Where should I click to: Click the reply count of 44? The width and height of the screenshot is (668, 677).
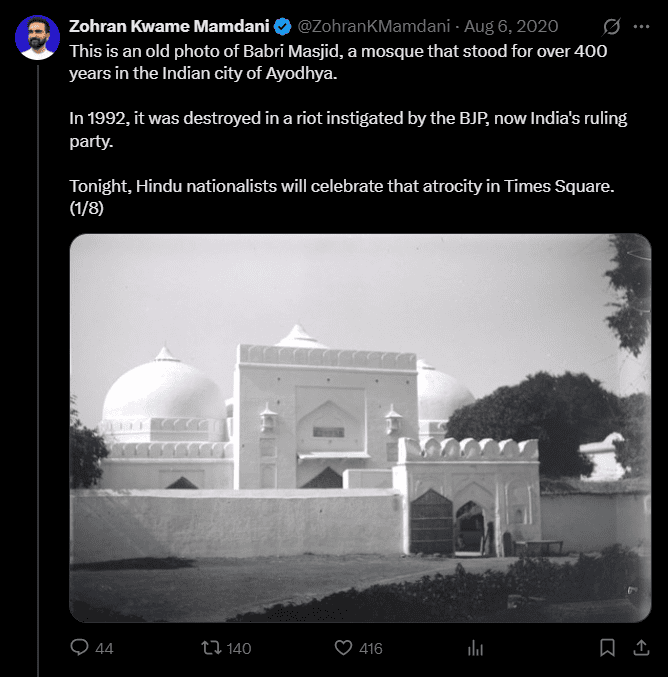pyautogui.click(x=104, y=648)
